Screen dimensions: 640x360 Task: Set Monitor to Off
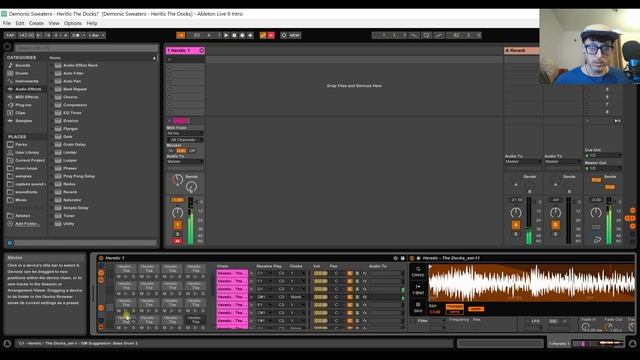pos(192,151)
